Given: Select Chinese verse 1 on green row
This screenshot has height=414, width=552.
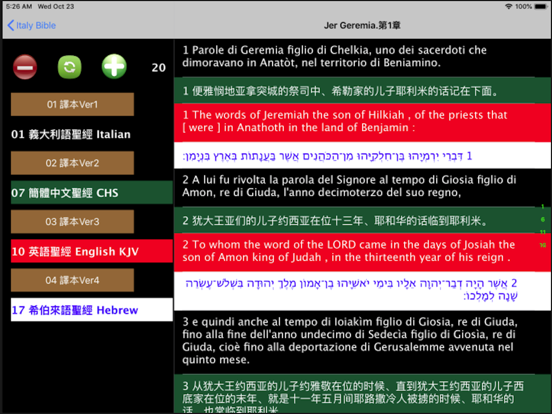Looking at the screenshot, I should pos(363,91).
